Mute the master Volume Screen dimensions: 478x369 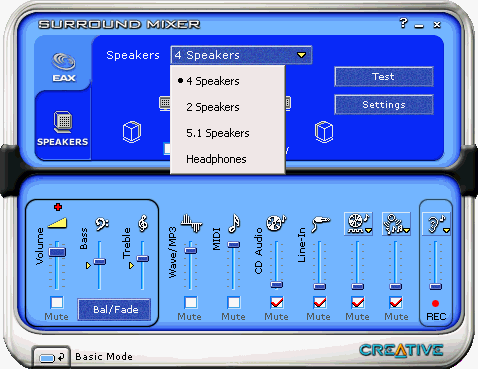[x=57, y=303]
